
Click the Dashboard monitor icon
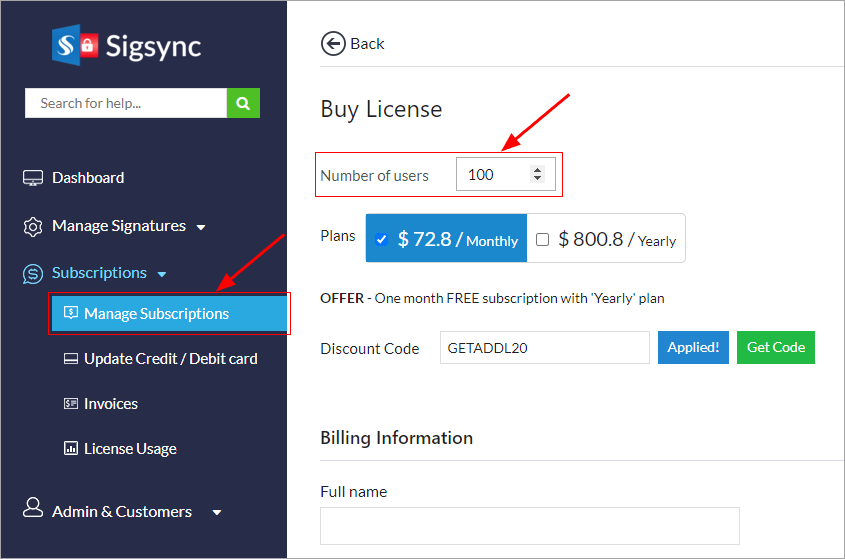click(34, 178)
